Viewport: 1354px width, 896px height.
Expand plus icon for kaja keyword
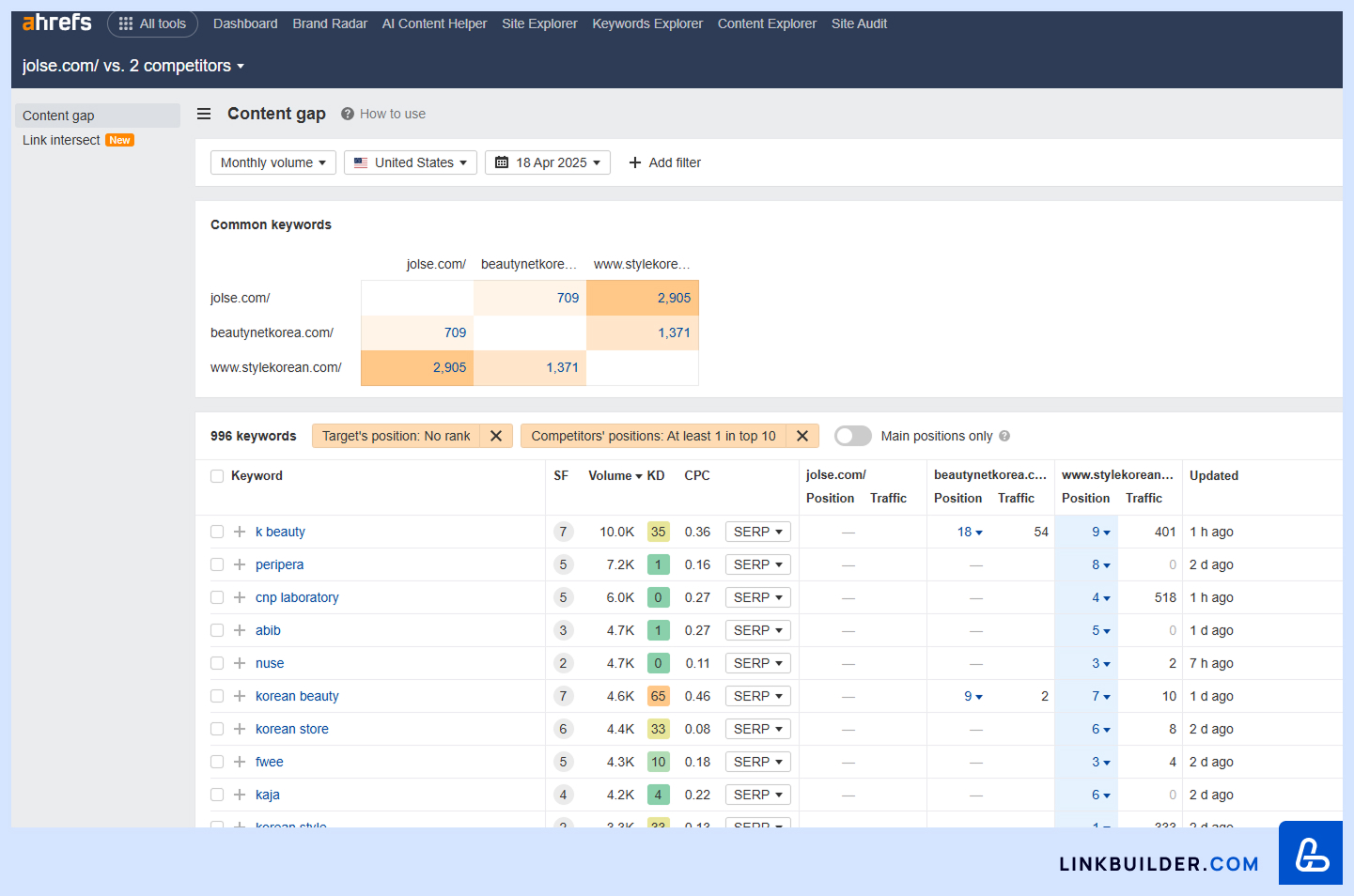240,795
